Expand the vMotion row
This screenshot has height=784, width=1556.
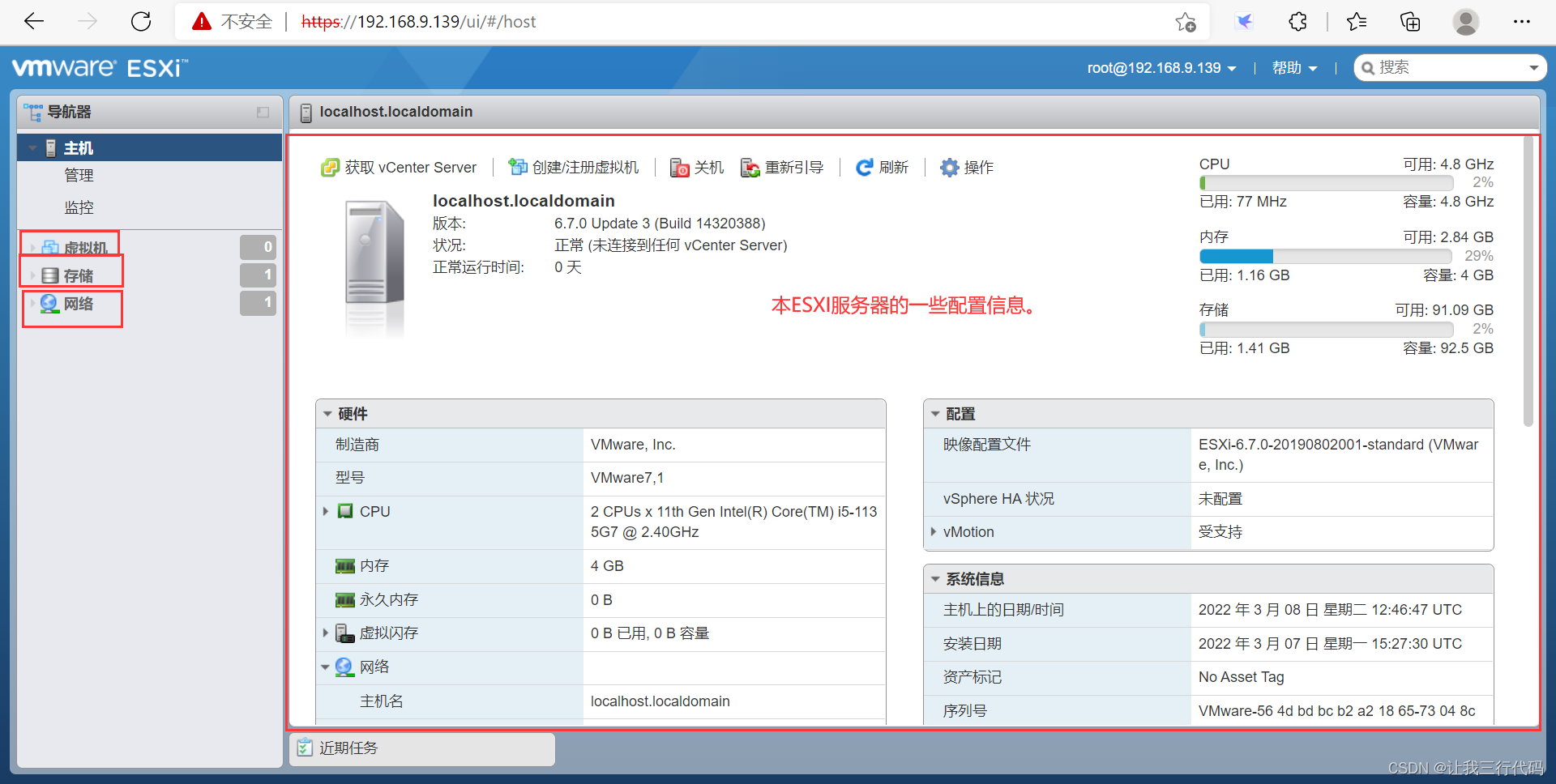tap(934, 532)
